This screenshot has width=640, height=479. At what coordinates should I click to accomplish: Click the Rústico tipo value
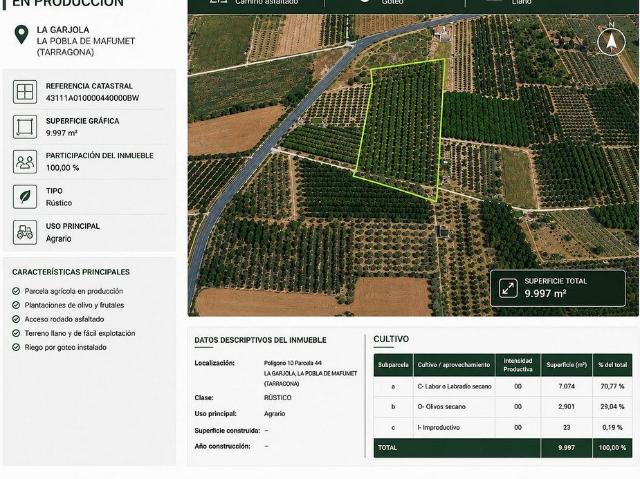tap(59, 203)
